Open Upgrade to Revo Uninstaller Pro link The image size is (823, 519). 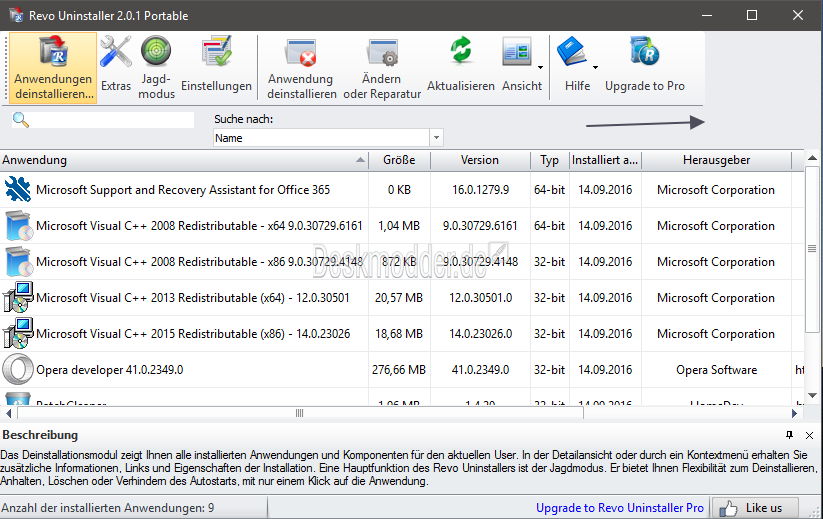(619, 508)
